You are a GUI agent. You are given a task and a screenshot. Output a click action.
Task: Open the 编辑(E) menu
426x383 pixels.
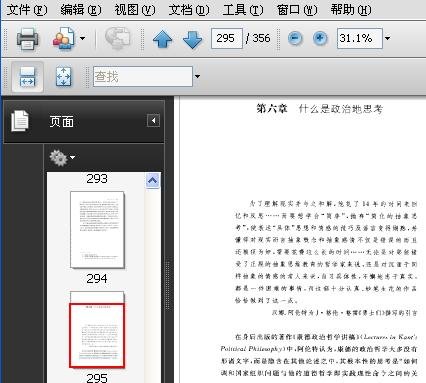coord(81,10)
